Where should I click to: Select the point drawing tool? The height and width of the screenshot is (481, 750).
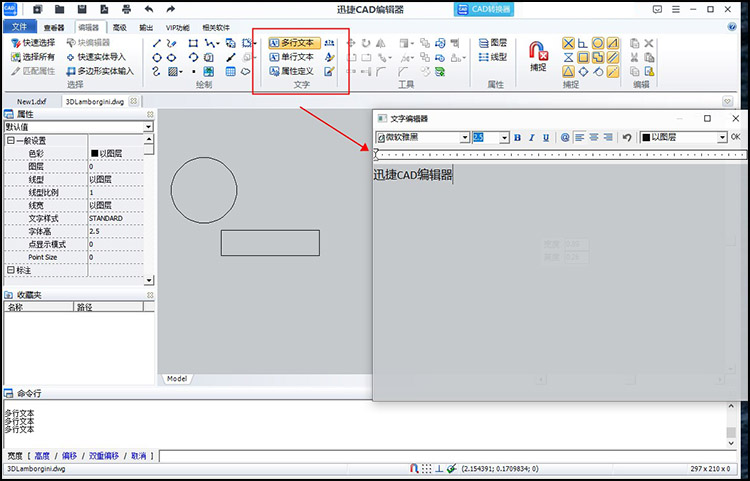194,72
